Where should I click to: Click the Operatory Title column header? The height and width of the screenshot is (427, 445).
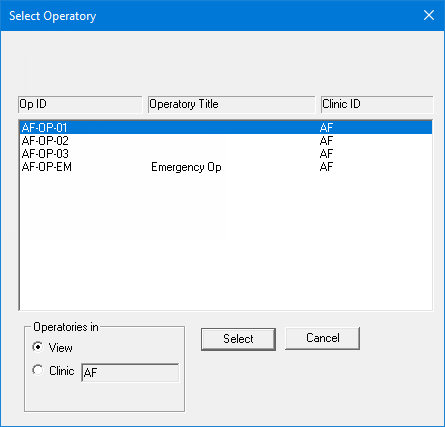coord(231,105)
